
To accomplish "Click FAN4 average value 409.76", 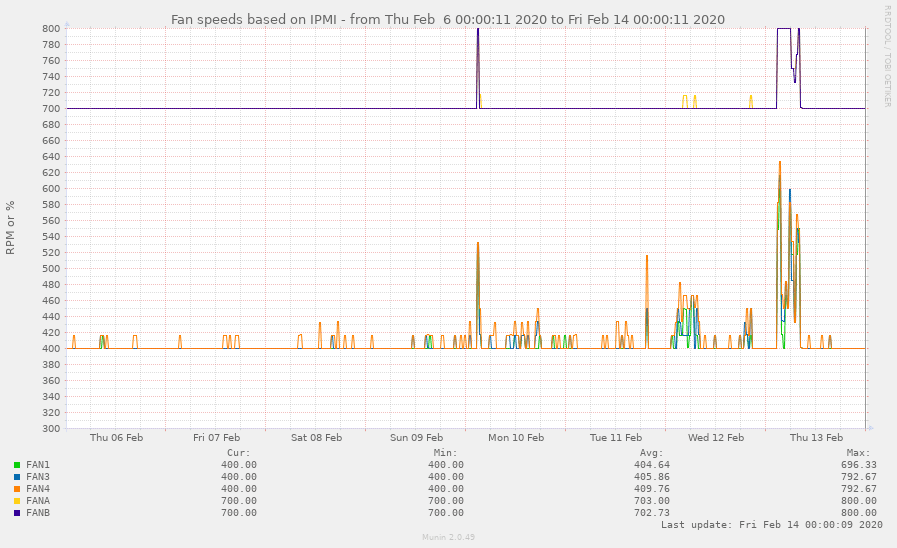I will click(x=652, y=489).
